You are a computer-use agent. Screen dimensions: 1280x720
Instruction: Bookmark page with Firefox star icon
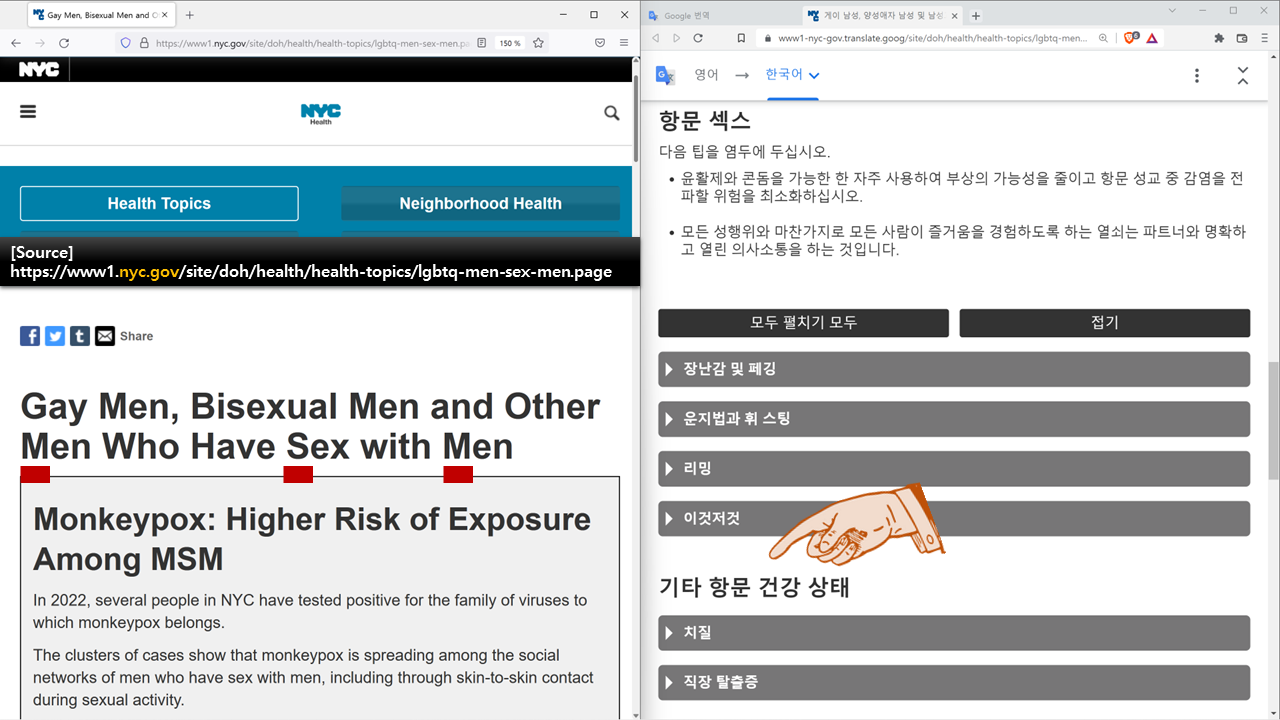point(538,43)
